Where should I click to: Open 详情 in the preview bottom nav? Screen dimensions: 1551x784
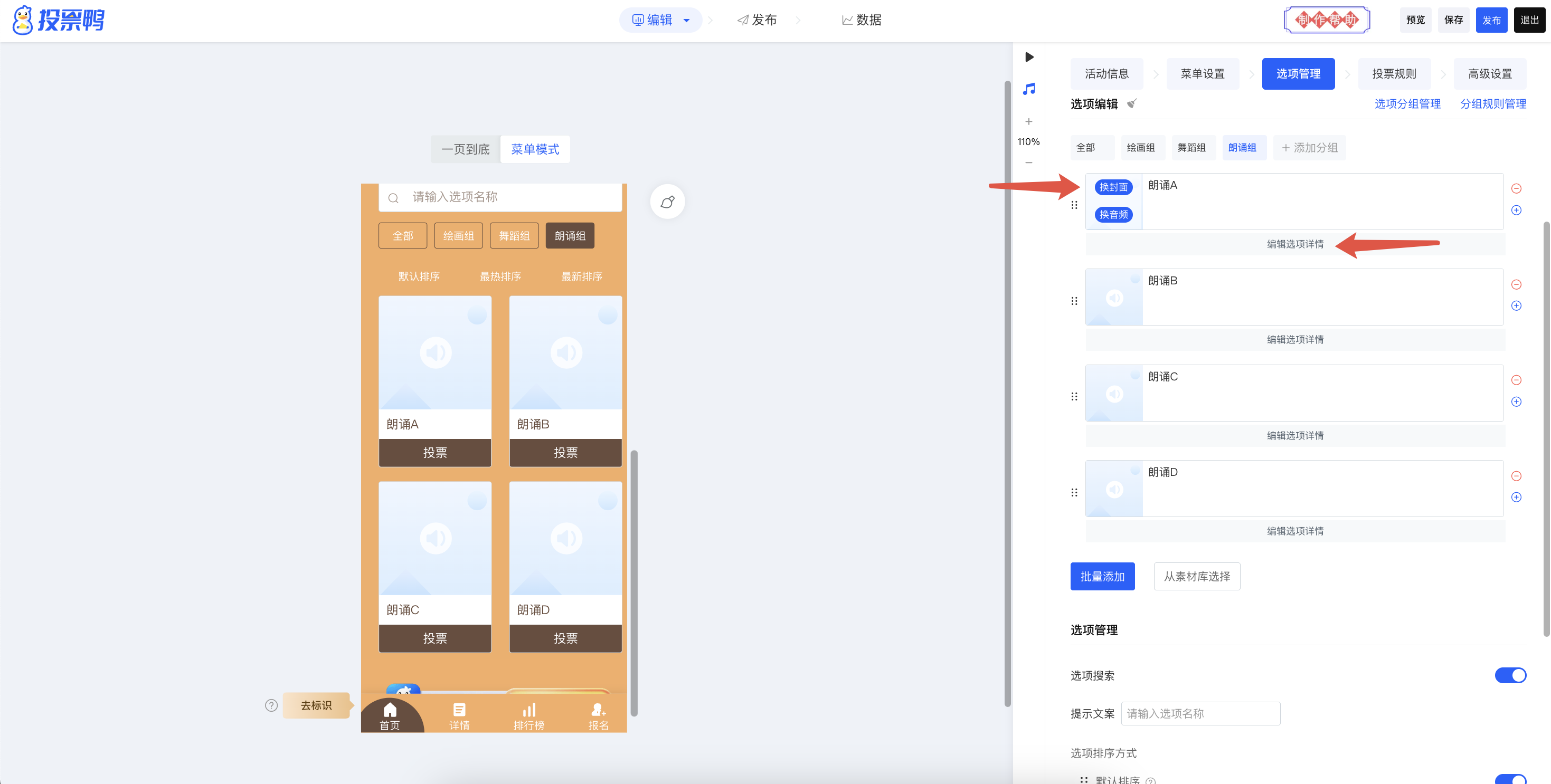tap(459, 716)
